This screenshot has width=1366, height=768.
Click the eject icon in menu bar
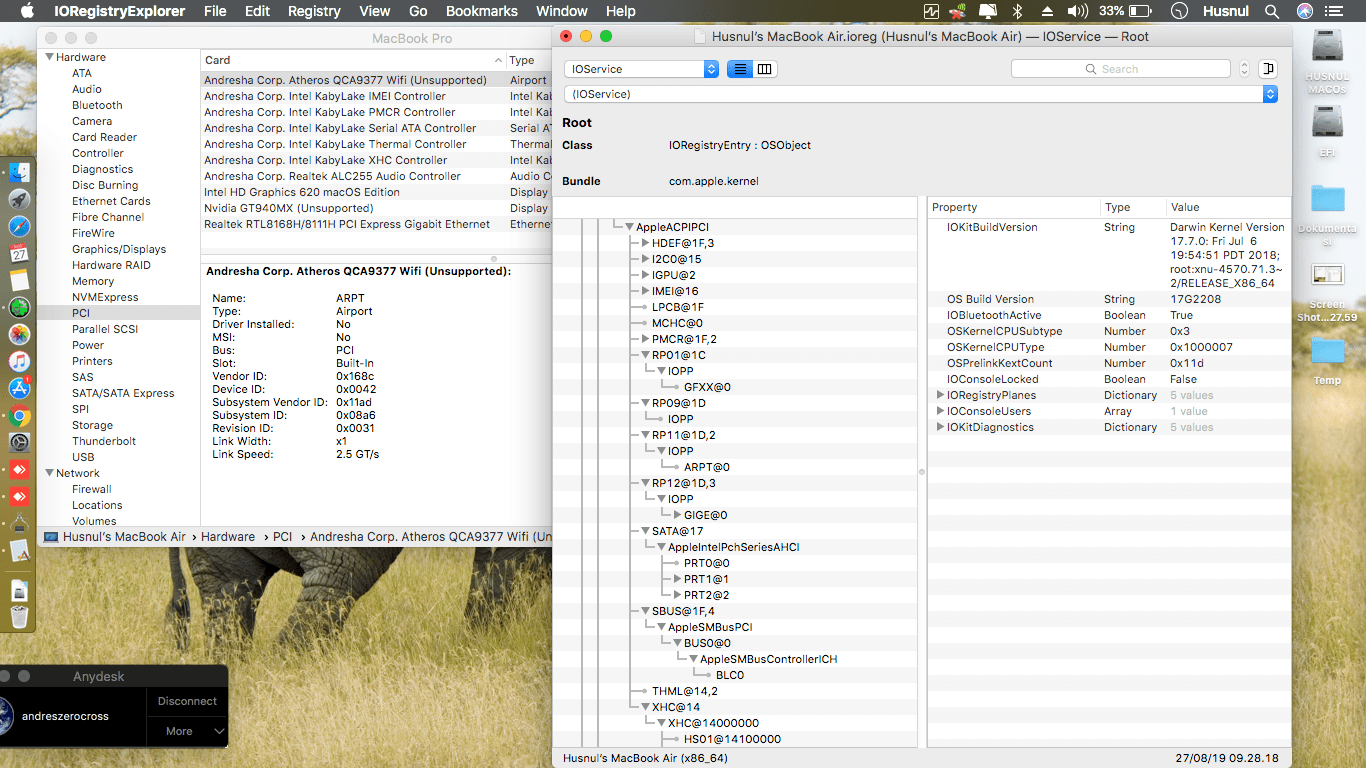(1047, 11)
